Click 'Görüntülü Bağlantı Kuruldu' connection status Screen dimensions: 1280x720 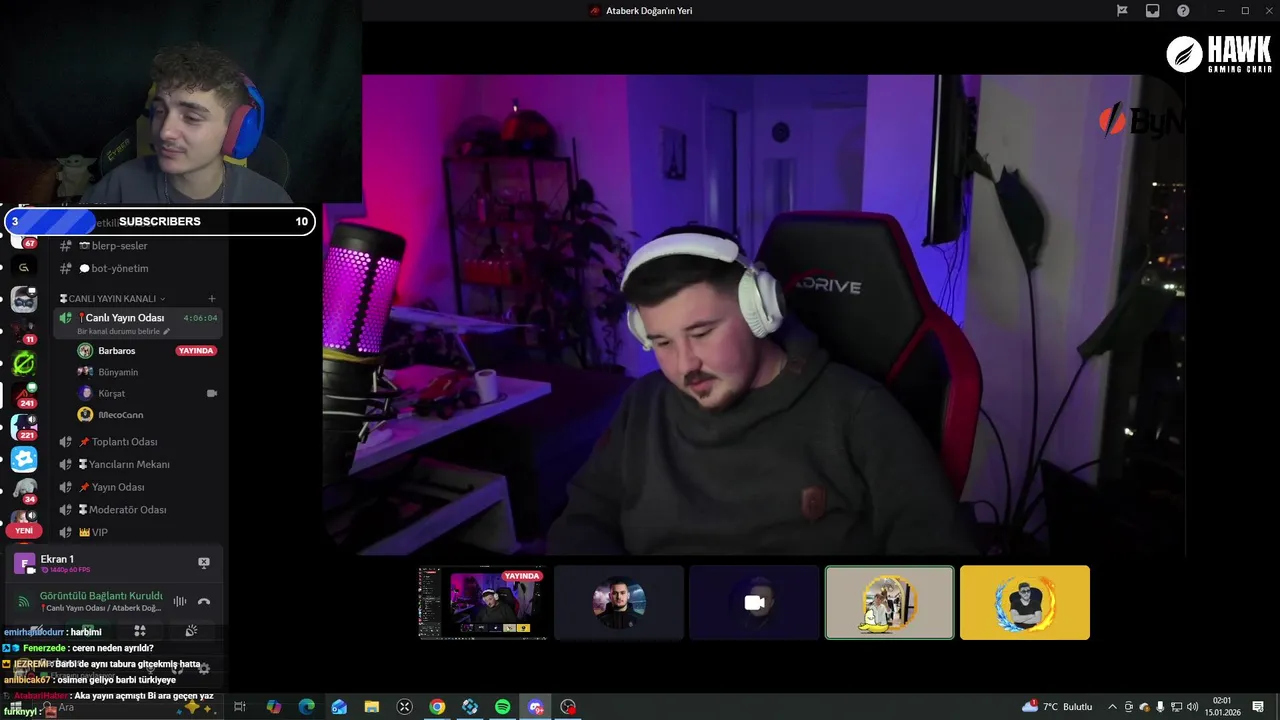click(x=101, y=596)
